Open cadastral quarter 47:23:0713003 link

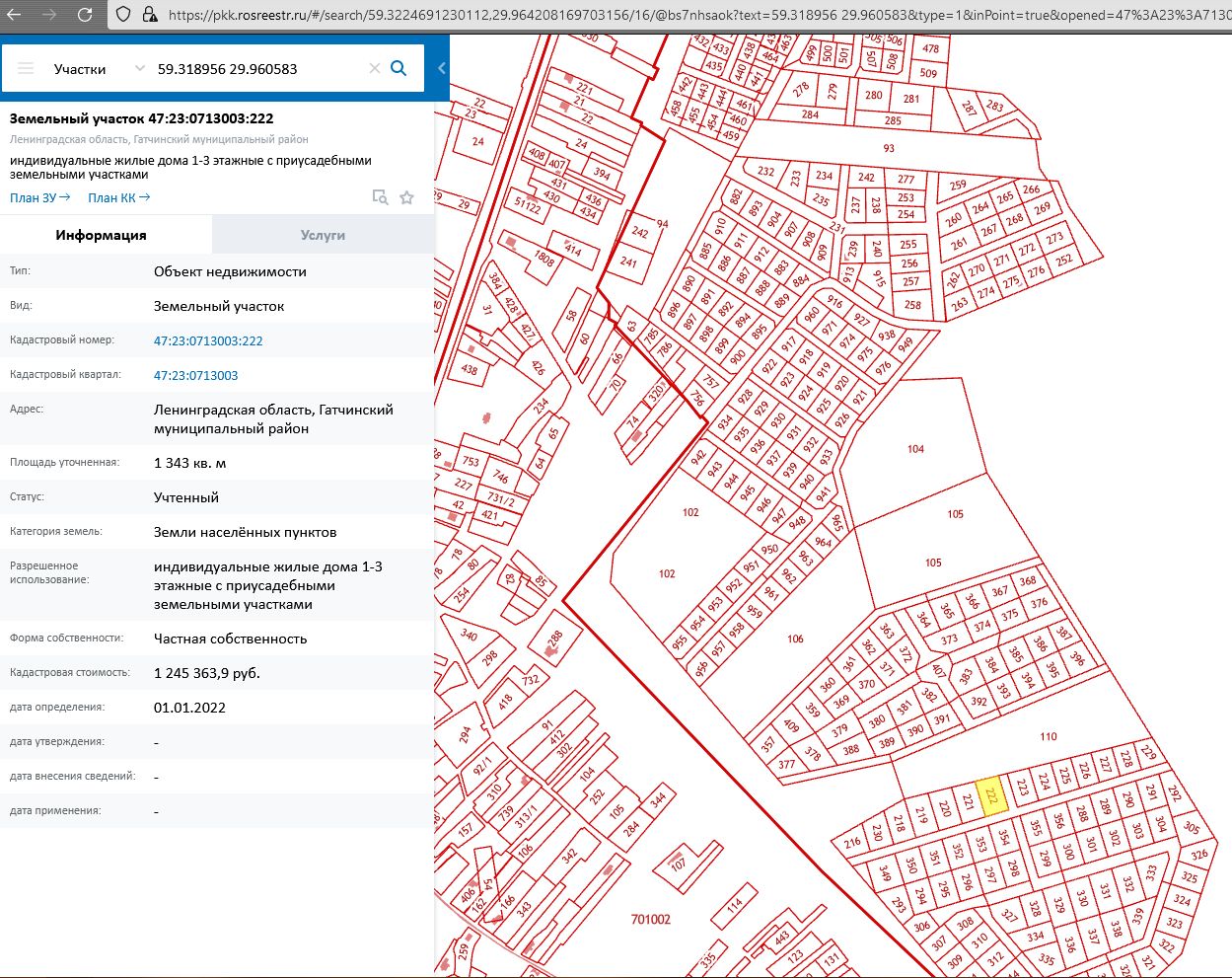[x=195, y=375]
